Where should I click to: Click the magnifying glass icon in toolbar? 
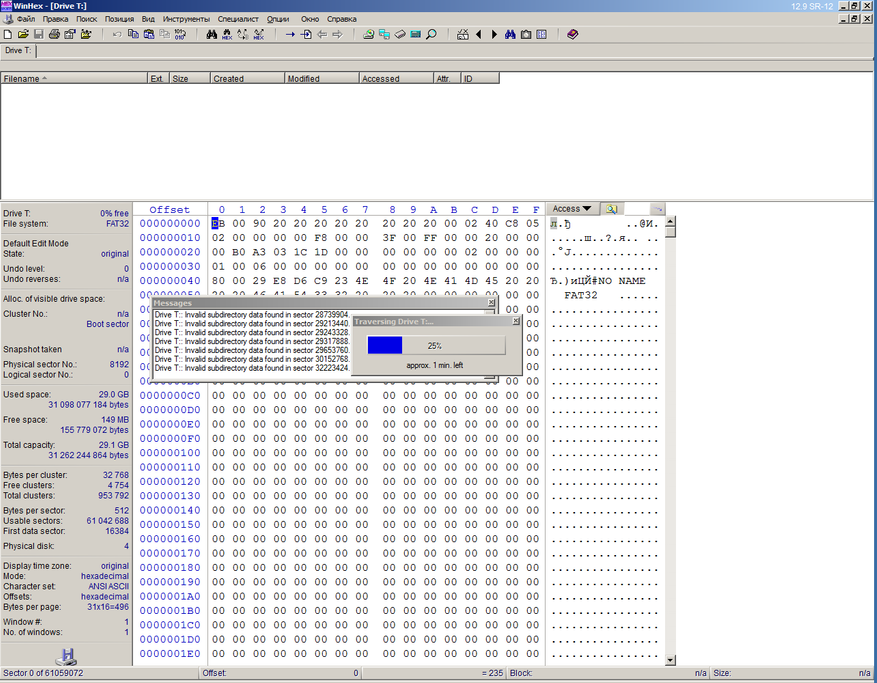(431, 34)
